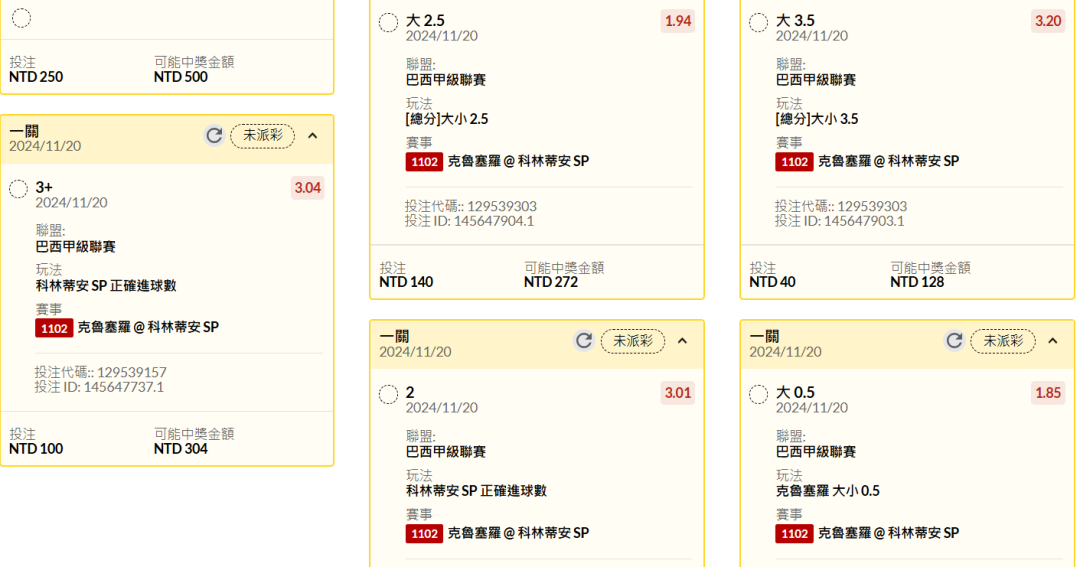Select the radio circle next to 3+
This screenshot has height=567, width=1080.
pos(19,189)
